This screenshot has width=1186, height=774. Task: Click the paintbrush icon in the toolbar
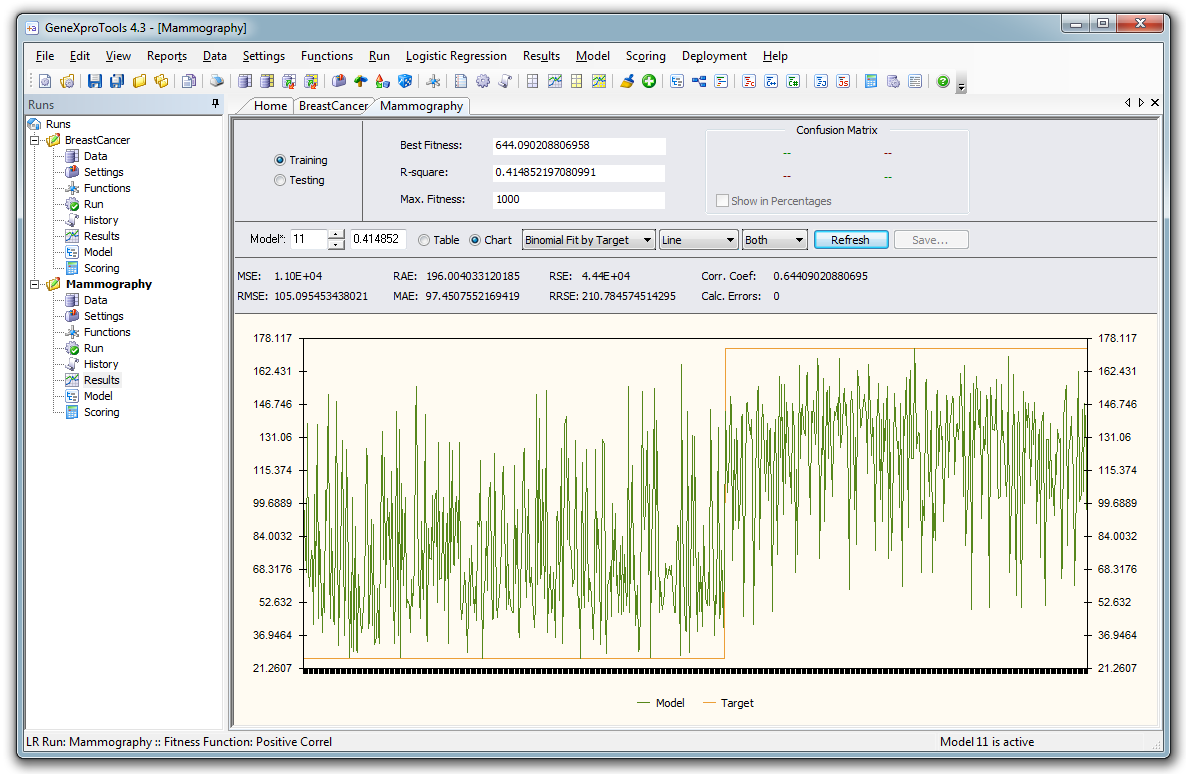627,82
